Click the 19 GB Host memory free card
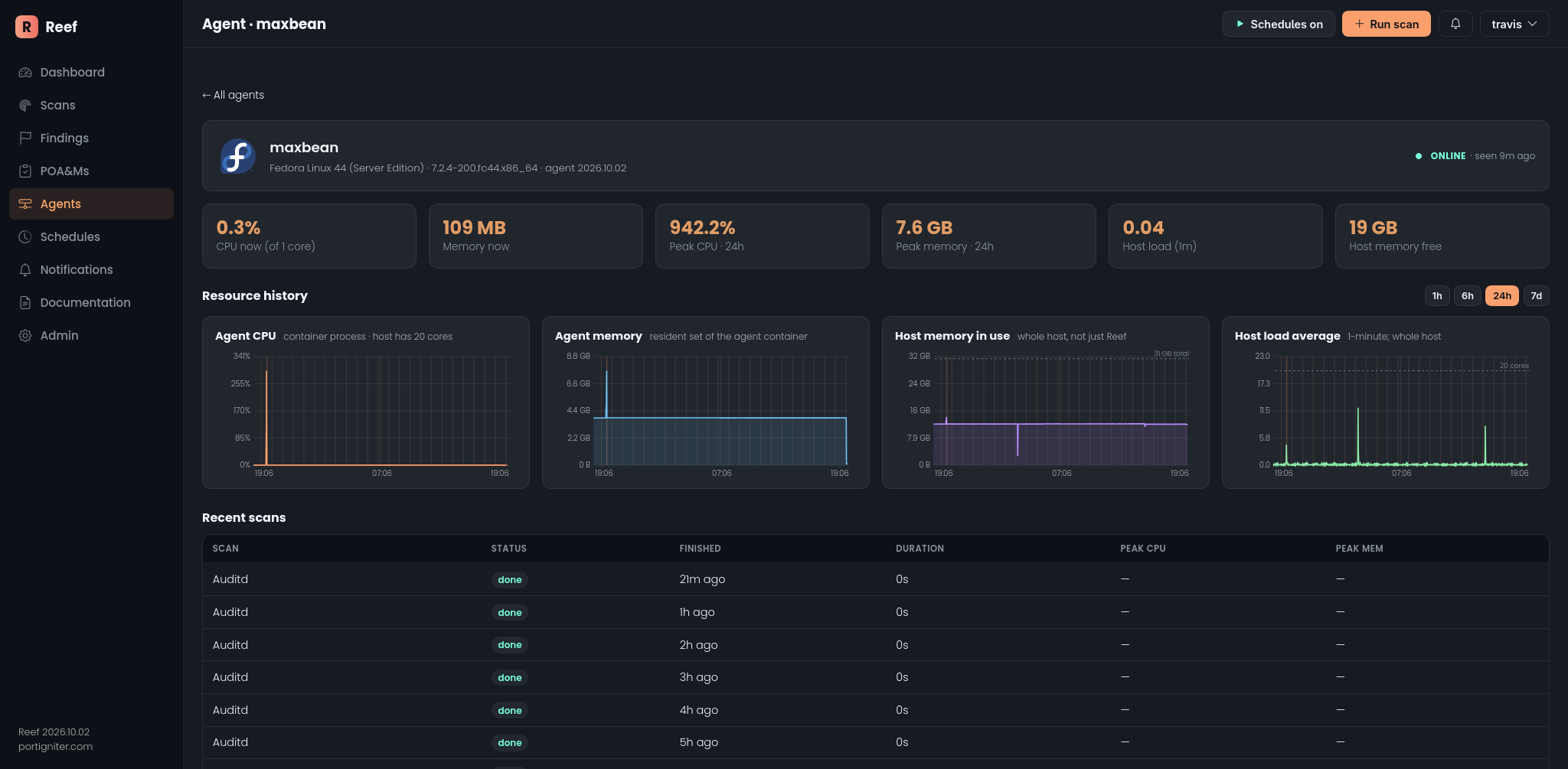The width and height of the screenshot is (1568, 769). pos(1442,236)
